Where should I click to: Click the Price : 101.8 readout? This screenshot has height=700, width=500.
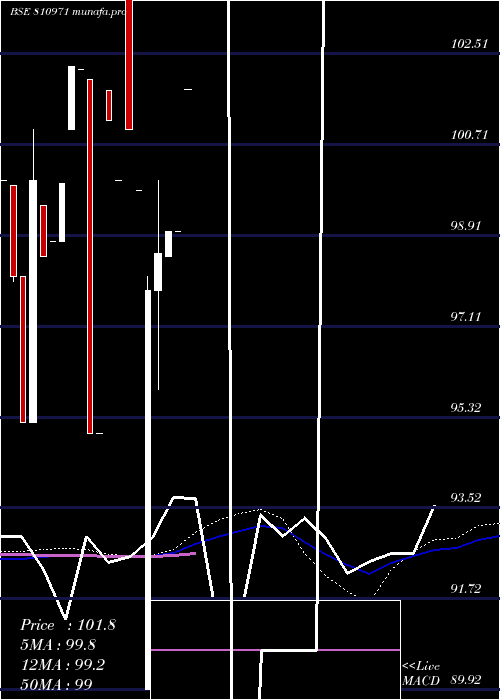click(68, 625)
